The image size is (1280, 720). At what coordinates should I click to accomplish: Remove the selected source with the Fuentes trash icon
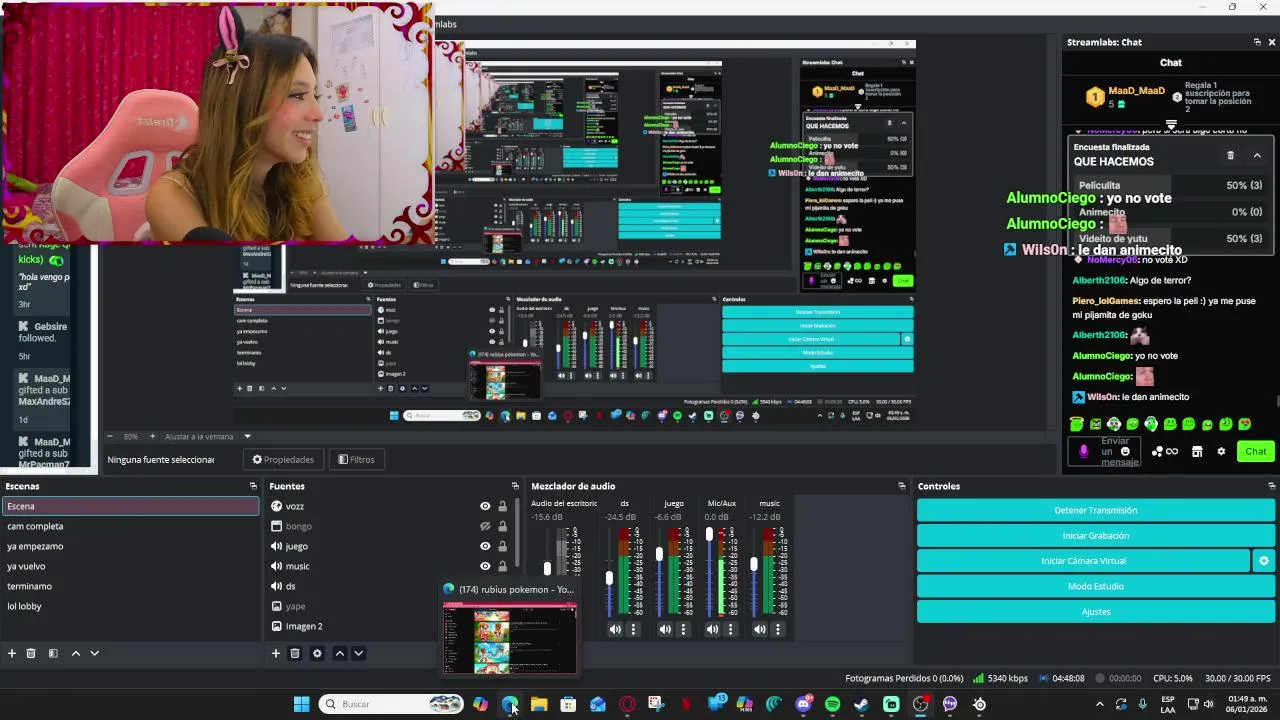coord(295,653)
